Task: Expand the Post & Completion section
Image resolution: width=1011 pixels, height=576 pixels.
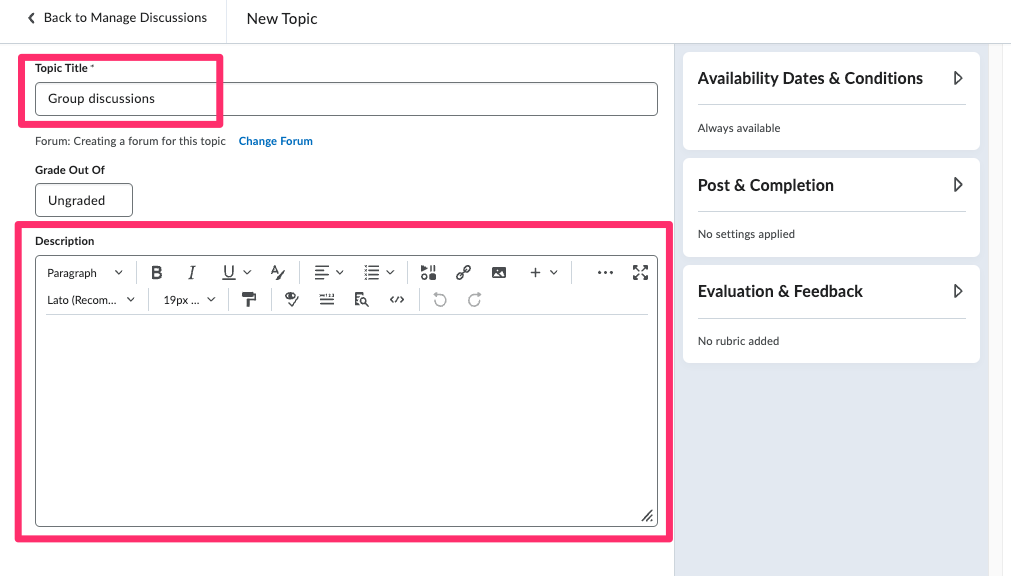Action: coord(957,185)
